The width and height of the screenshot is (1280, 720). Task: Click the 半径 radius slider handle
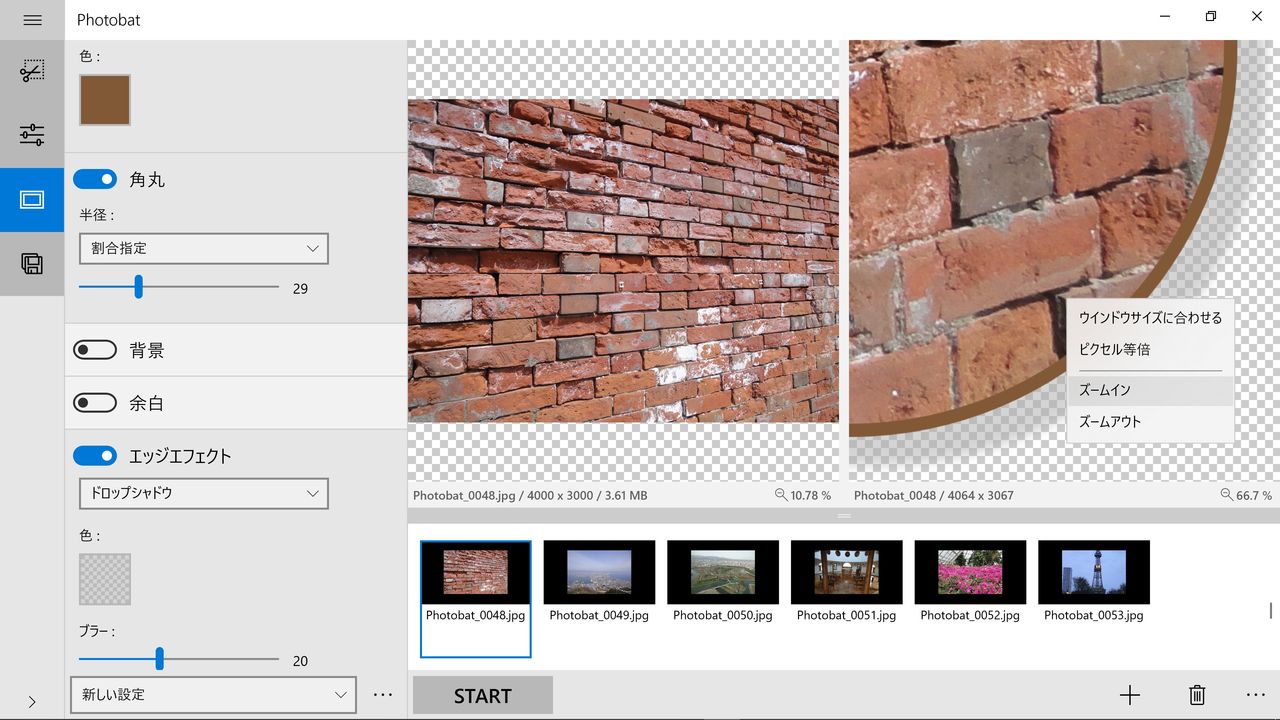coord(139,287)
